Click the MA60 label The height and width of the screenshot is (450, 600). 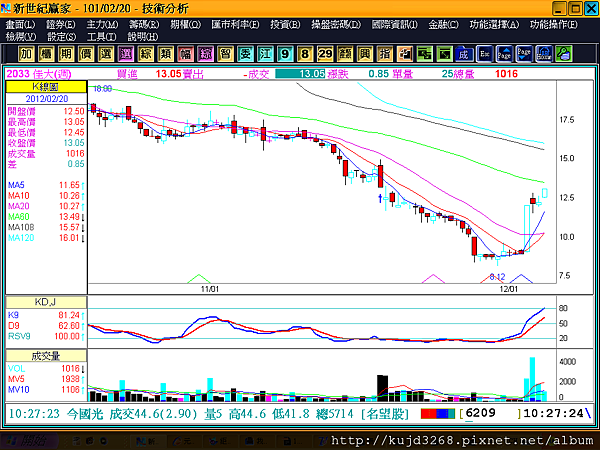pos(19,217)
